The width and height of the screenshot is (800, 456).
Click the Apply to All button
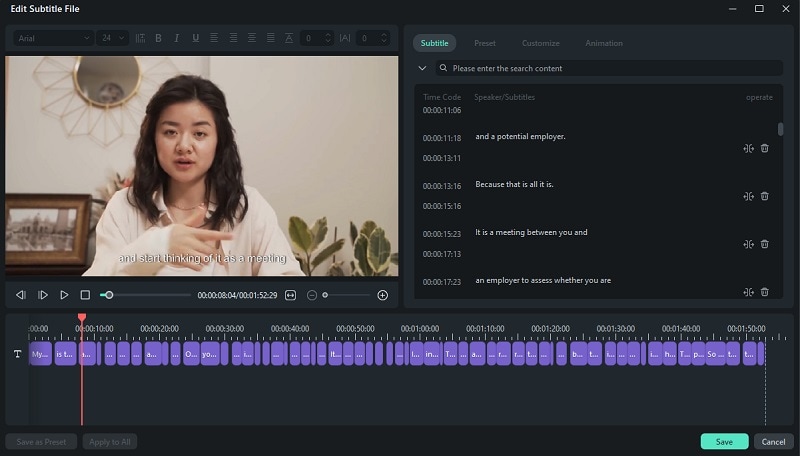(x=110, y=442)
